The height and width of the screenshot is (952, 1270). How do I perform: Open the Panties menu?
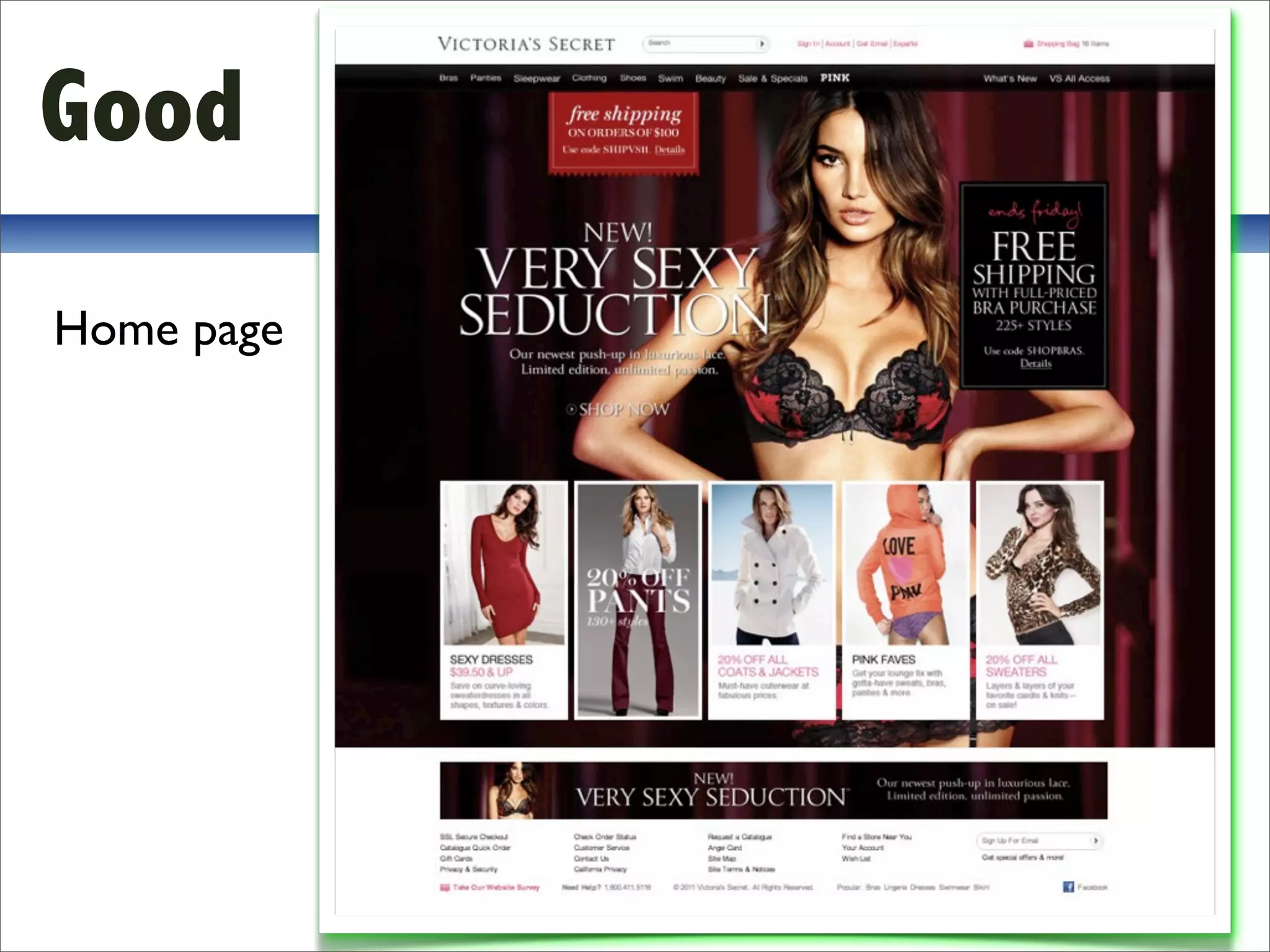(486, 78)
